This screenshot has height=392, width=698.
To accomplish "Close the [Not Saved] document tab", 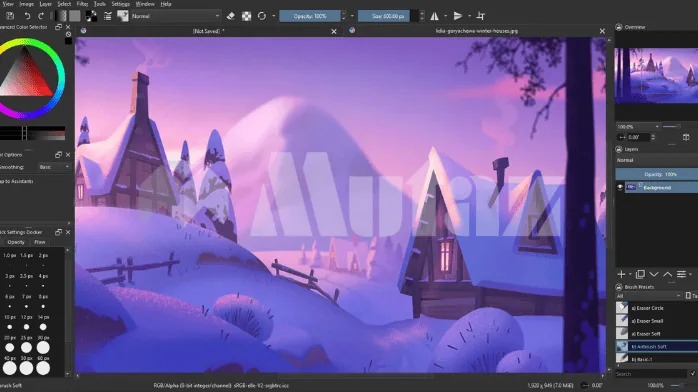I will pos(334,31).
